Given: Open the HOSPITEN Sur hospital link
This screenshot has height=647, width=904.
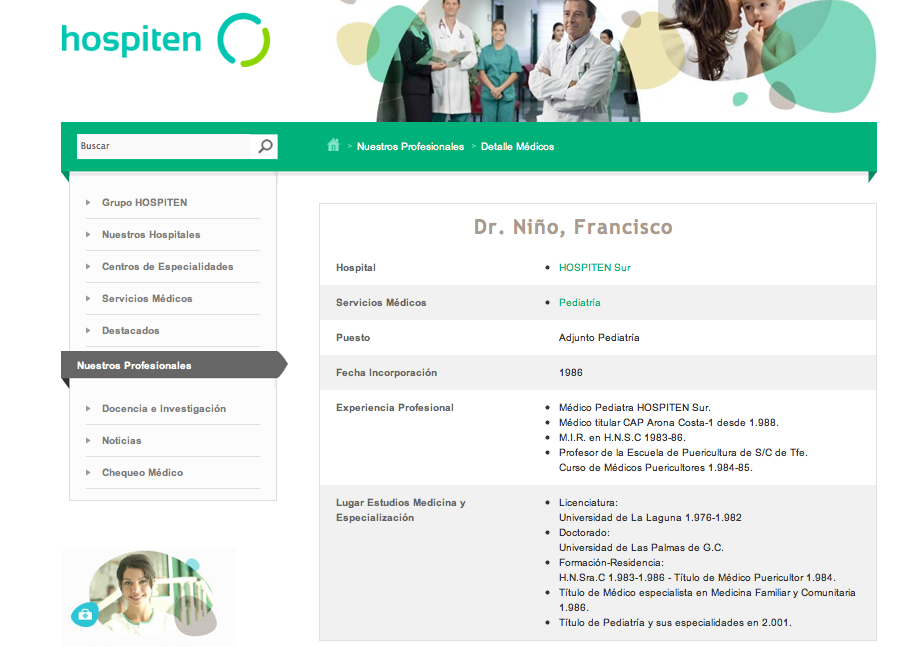Looking at the screenshot, I should (x=594, y=268).
